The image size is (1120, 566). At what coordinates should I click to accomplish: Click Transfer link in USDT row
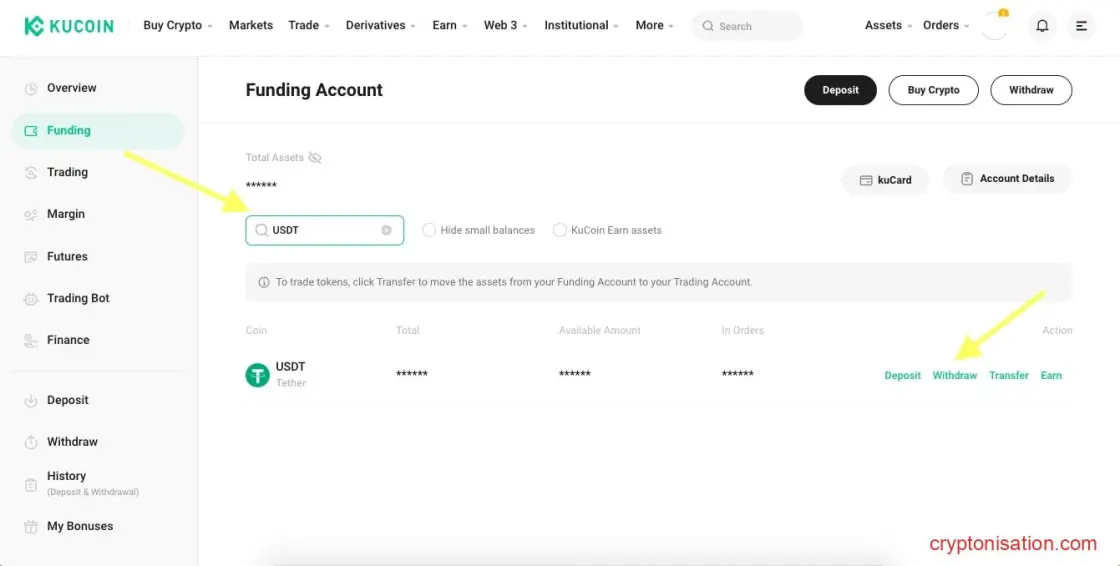click(x=1009, y=375)
